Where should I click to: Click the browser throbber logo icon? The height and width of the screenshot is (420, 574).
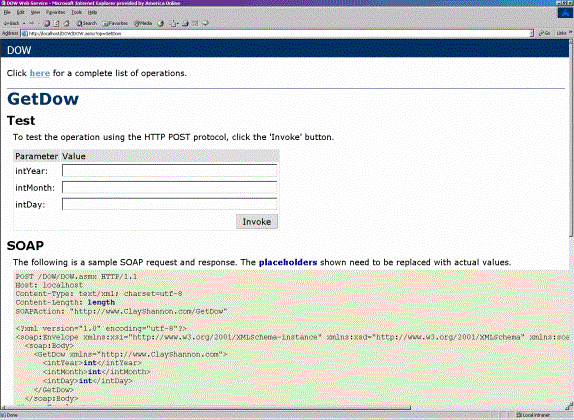565,13
